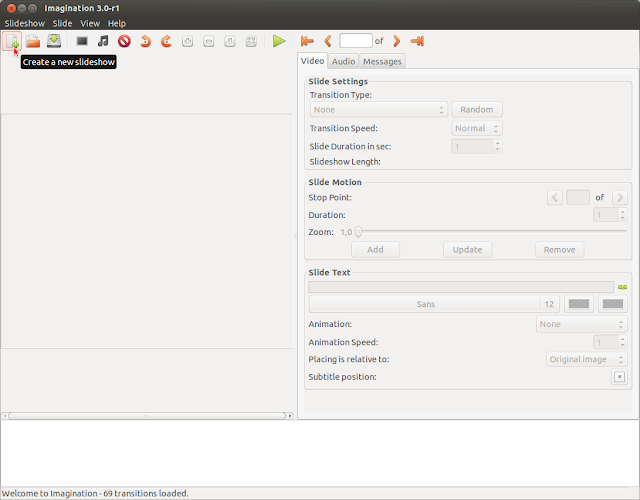Click the horizontal scrollbar under the preview
Image resolution: width=640 pixels, height=500 pixels.
[147, 416]
